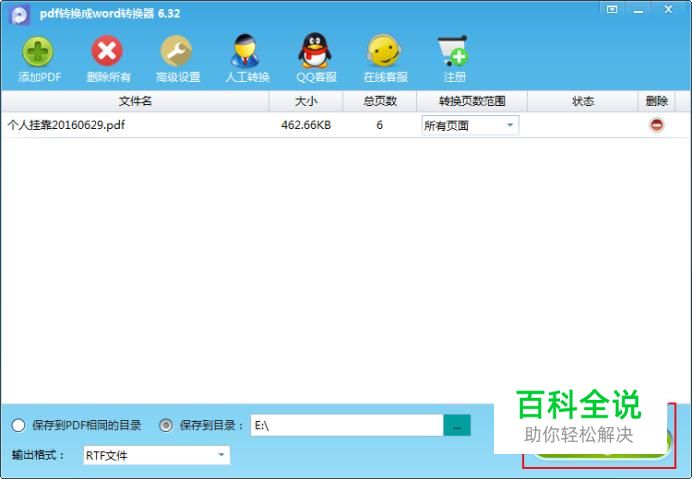The image size is (692, 479).
Task: Click the 删除所有 red X icon
Action: point(107,51)
